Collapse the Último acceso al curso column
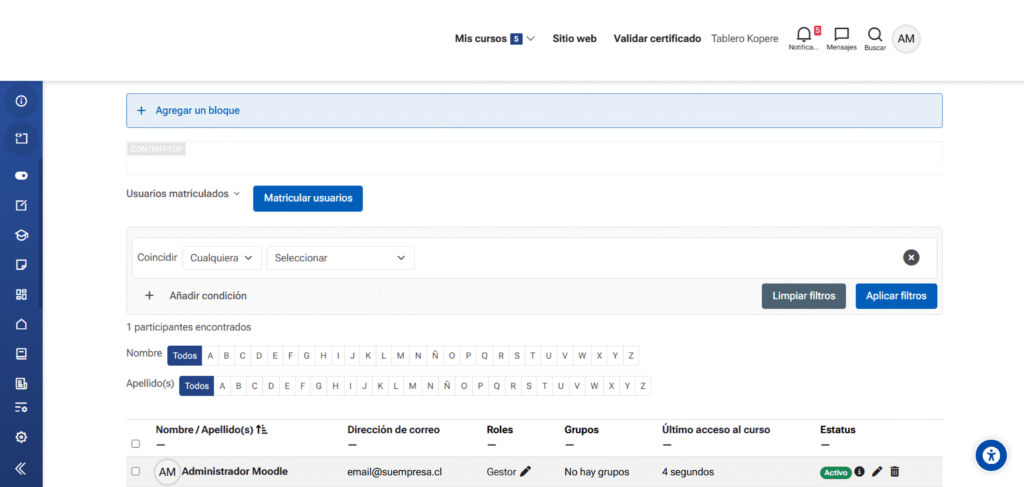Viewport: 1024px width, 487px height. tap(667, 445)
